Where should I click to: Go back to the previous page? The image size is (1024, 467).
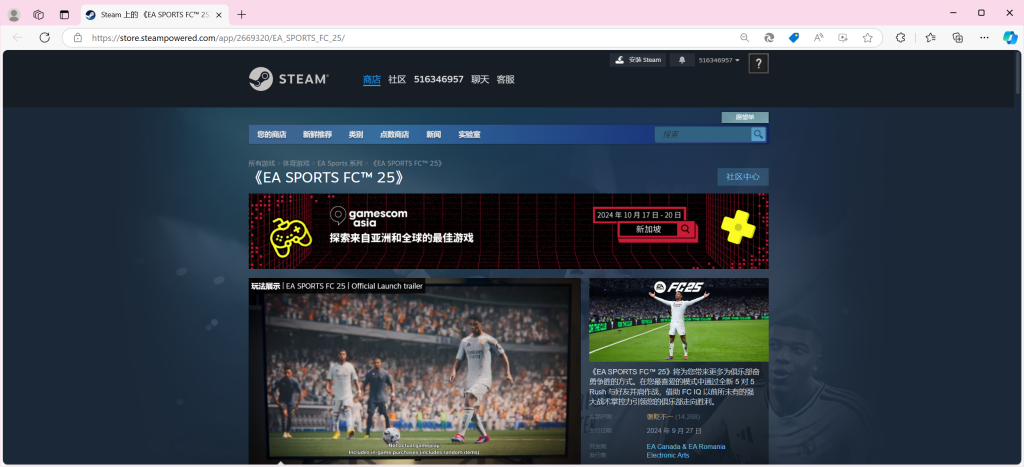click(18, 38)
